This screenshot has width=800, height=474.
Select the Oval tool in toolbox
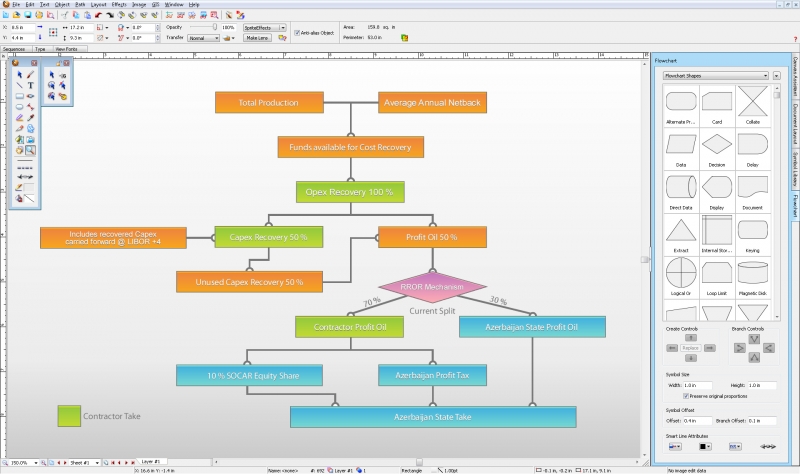coord(20,107)
